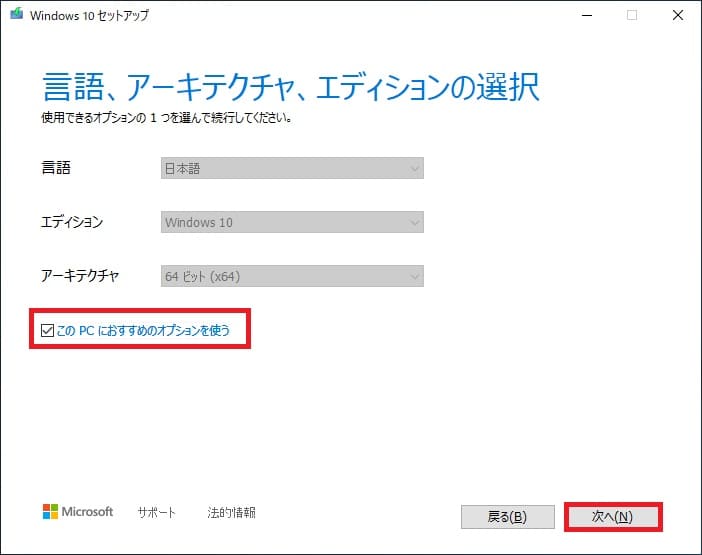702x555 pixels.
Task: Click the Microsoft wordmark text
Action: (x=88, y=512)
